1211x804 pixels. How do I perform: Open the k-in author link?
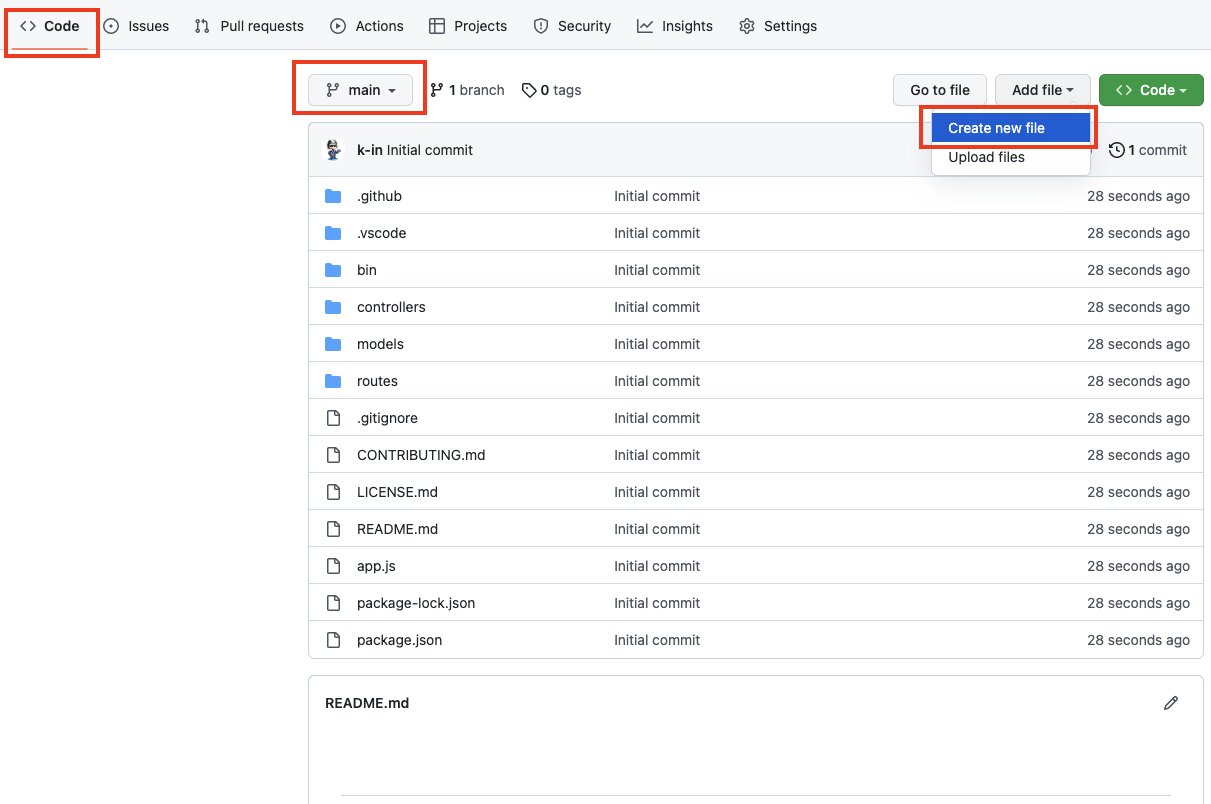(370, 150)
